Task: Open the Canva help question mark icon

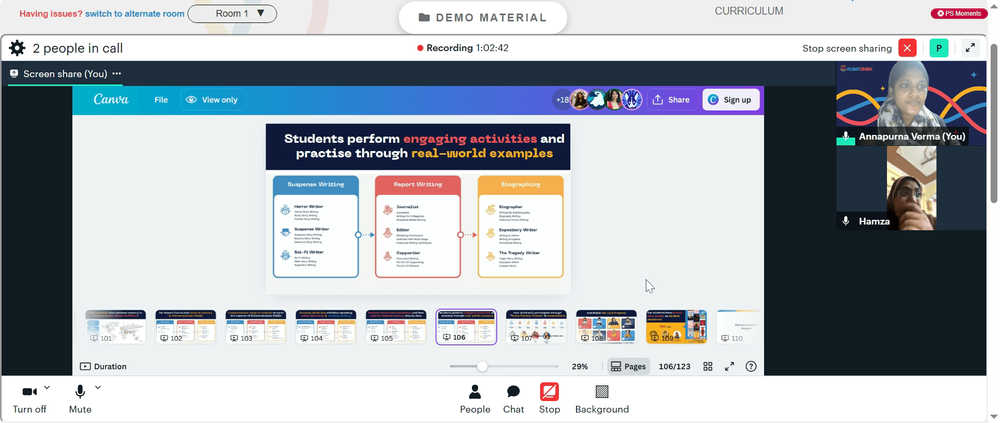Action: tap(751, 366)
